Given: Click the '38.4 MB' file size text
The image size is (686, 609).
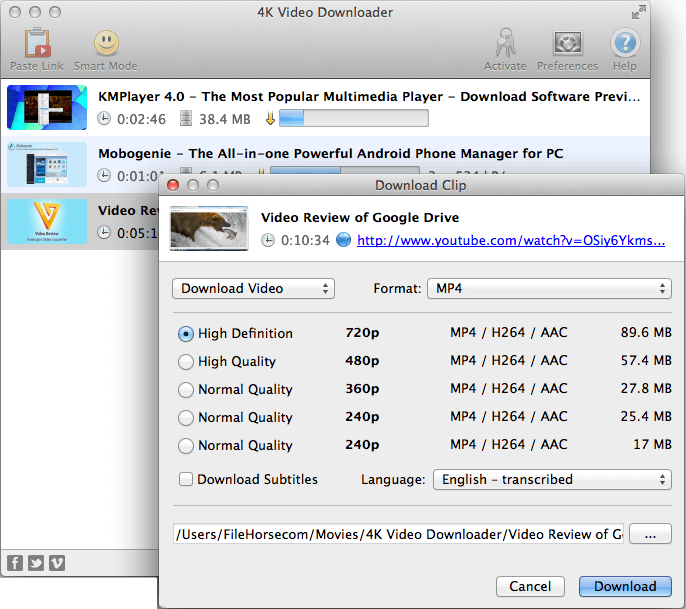Looking at the screenshot, I should pyautogui.click(x=225, y=119).
